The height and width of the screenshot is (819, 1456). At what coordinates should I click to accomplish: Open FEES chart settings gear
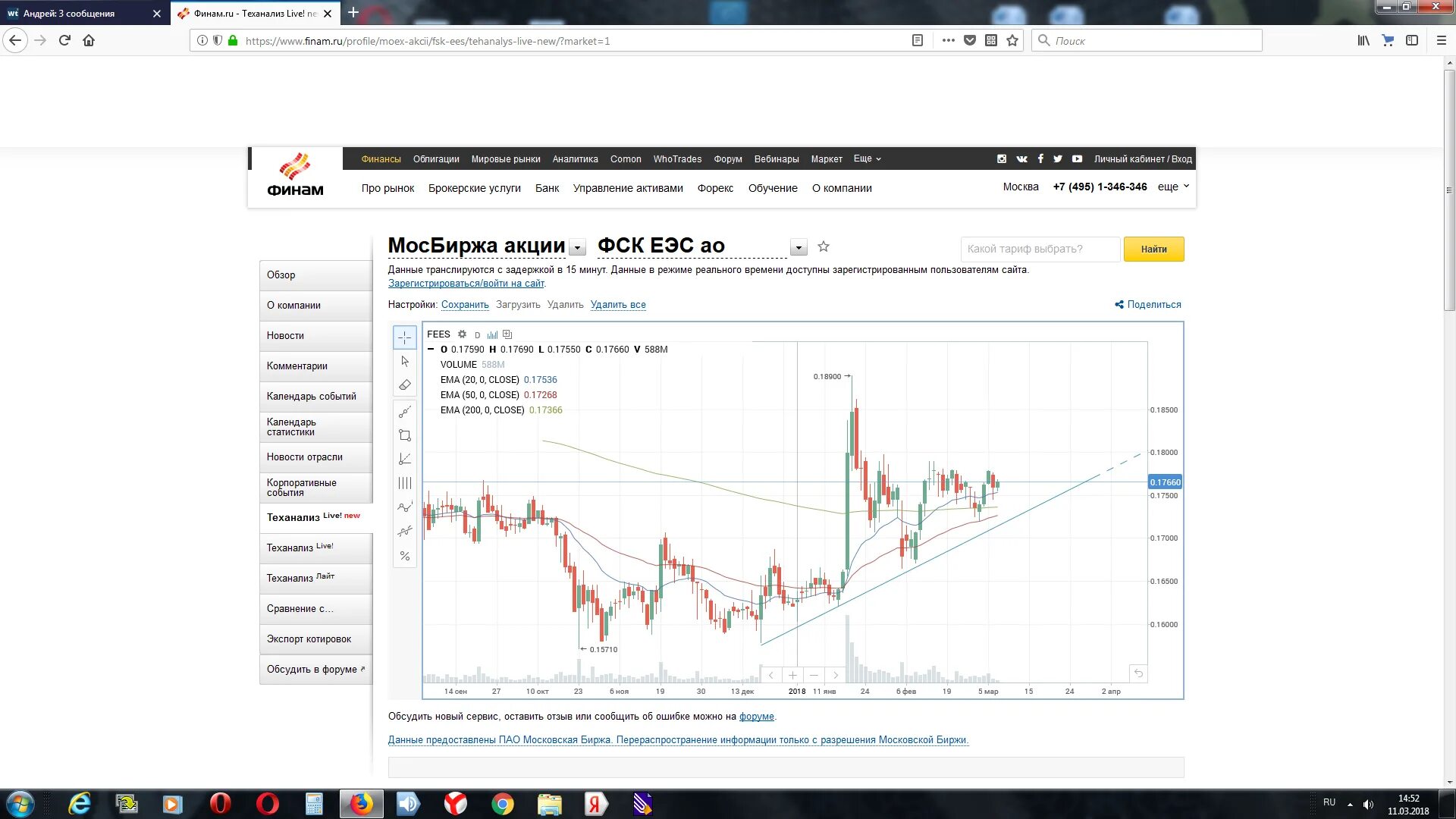462,334
